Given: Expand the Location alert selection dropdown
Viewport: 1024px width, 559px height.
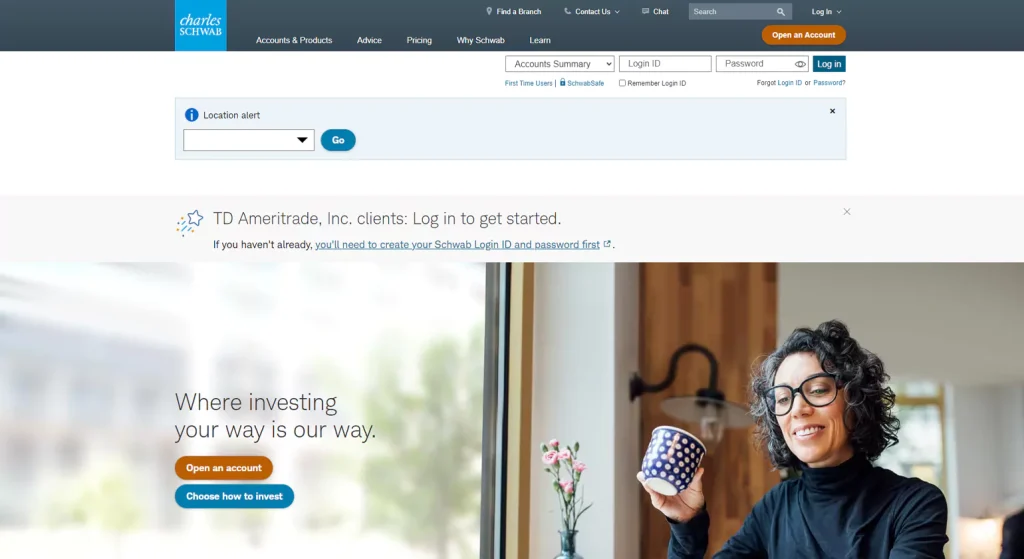Looking at the screenshot, I should (x=249, y=140).
